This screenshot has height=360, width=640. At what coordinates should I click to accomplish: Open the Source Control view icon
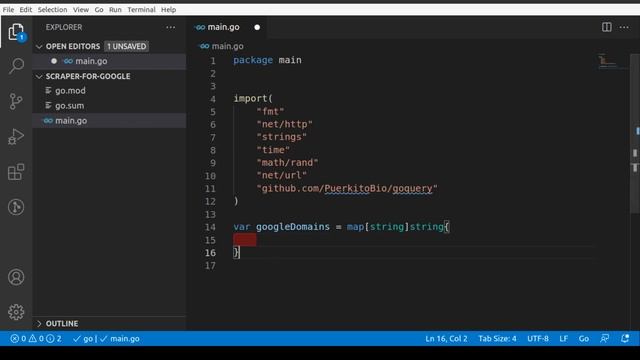16,101
